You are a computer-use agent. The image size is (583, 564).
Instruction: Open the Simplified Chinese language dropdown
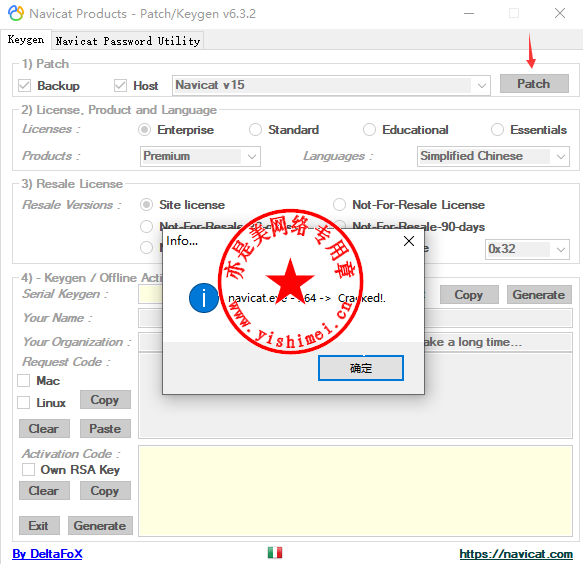click(x=493, y=156)
